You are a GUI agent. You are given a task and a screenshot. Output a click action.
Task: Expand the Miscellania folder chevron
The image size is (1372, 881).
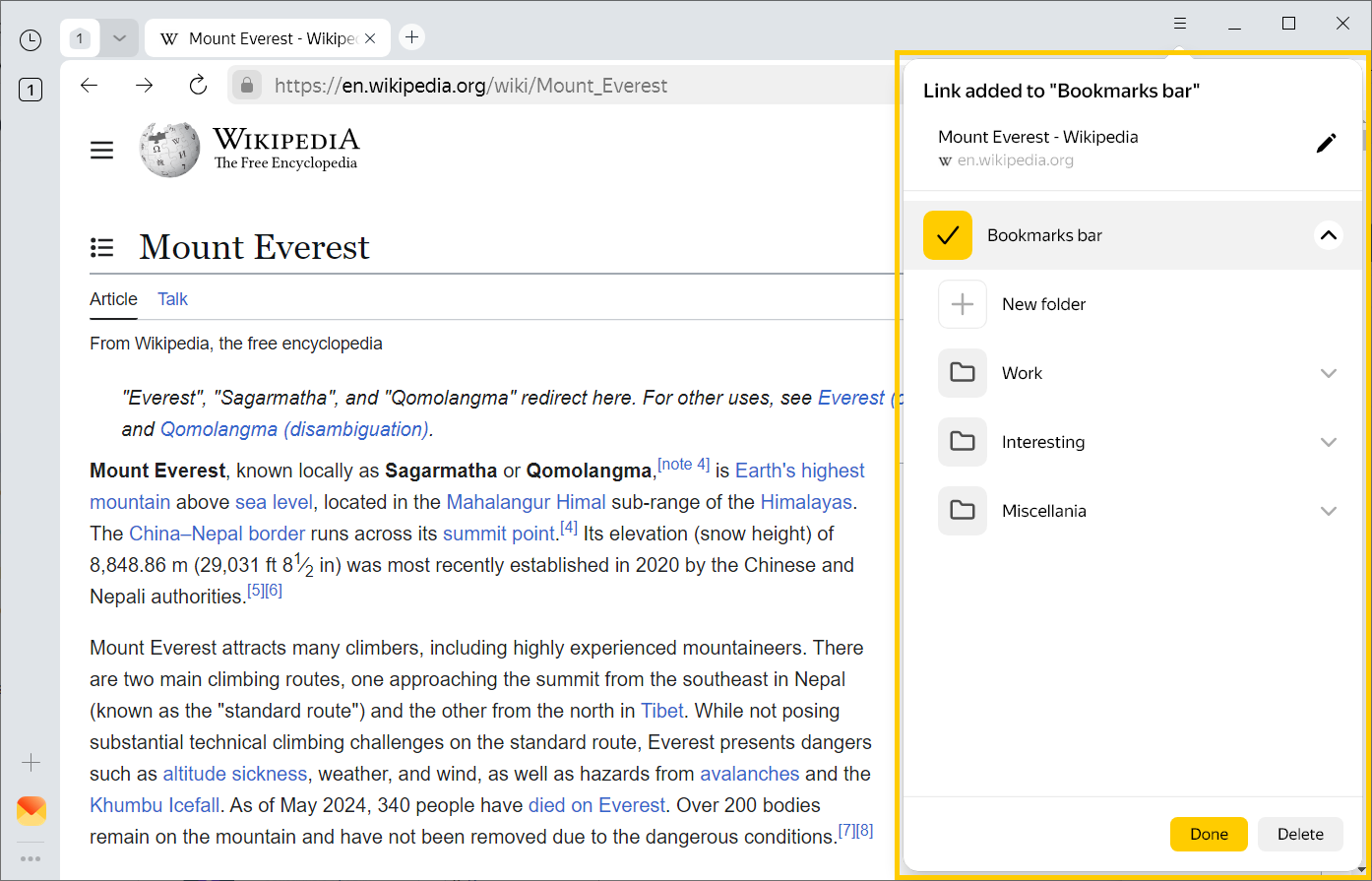point(1328,511)
